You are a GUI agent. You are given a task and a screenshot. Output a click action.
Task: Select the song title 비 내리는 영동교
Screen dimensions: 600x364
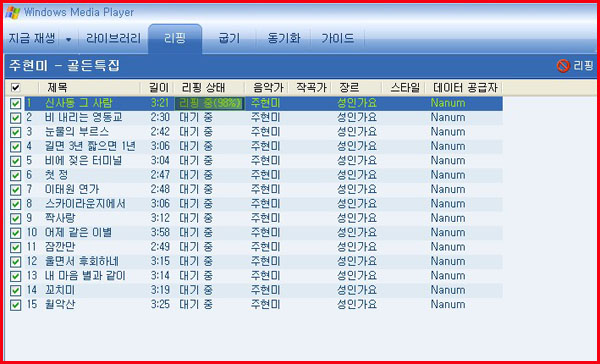[83, 118]
